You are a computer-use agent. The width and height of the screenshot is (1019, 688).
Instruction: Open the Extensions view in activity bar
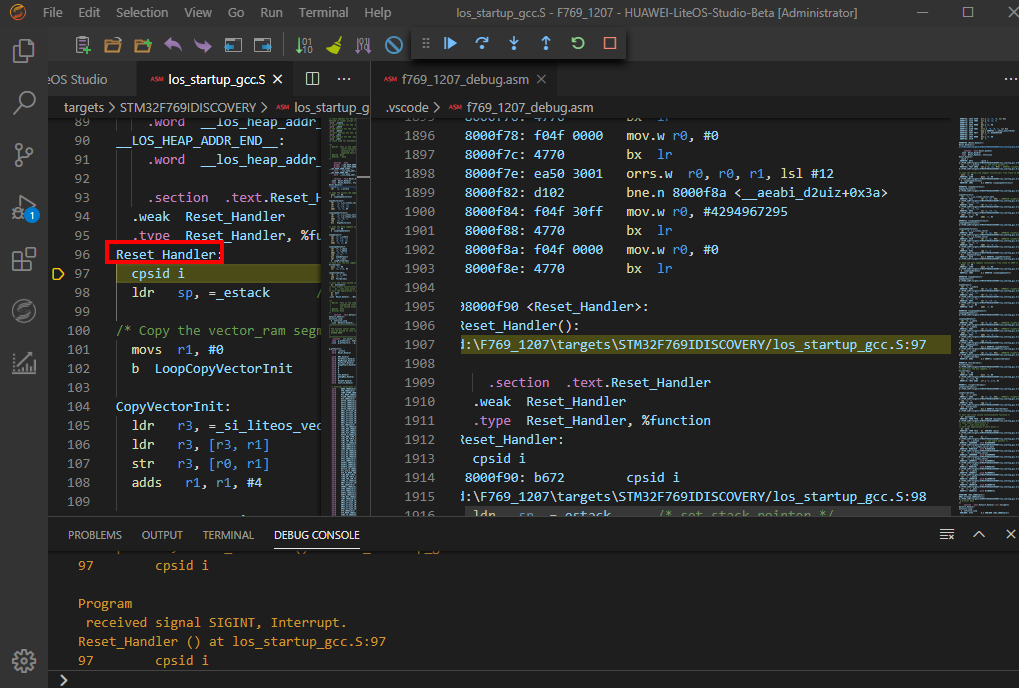(23, 260)
